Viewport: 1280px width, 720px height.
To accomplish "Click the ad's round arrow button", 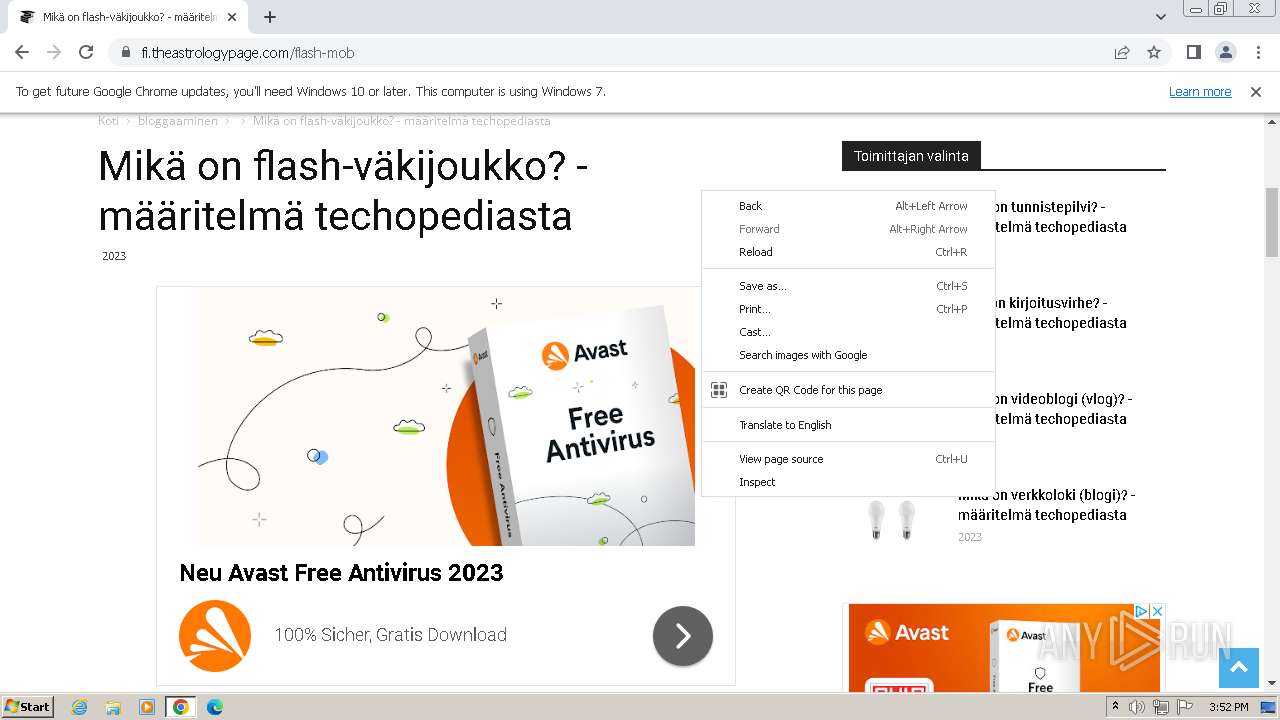I will [x=683, y=636].
